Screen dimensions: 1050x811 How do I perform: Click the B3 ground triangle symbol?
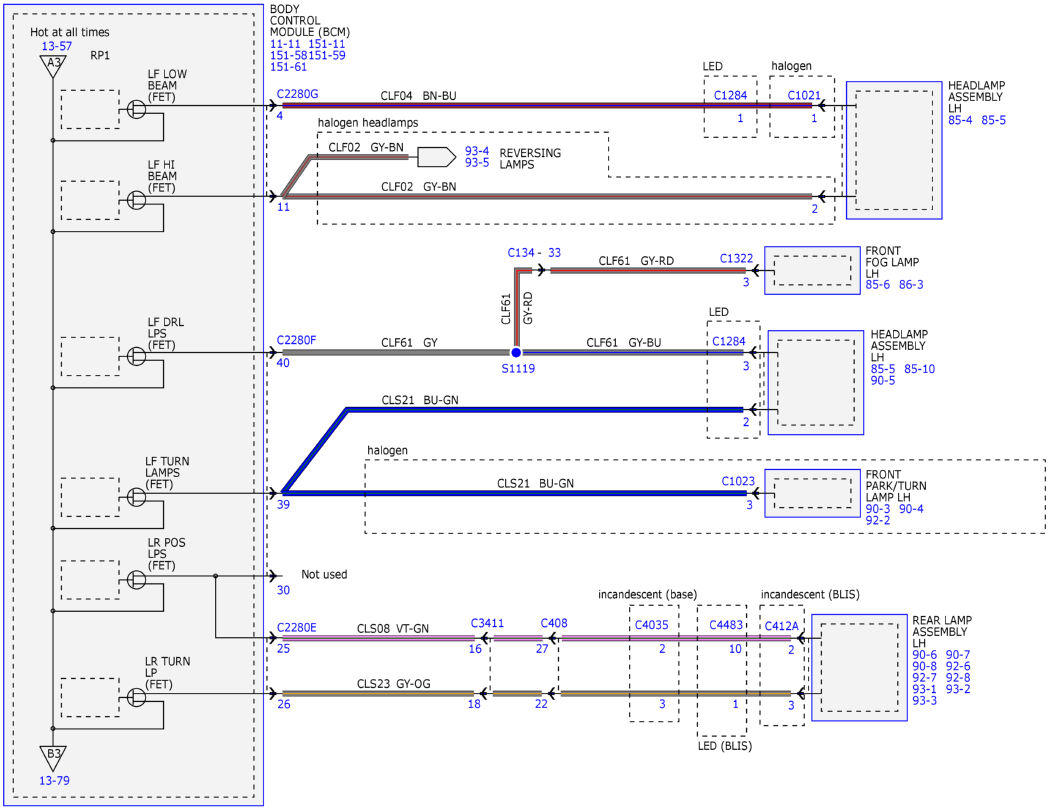click(53, 757)
